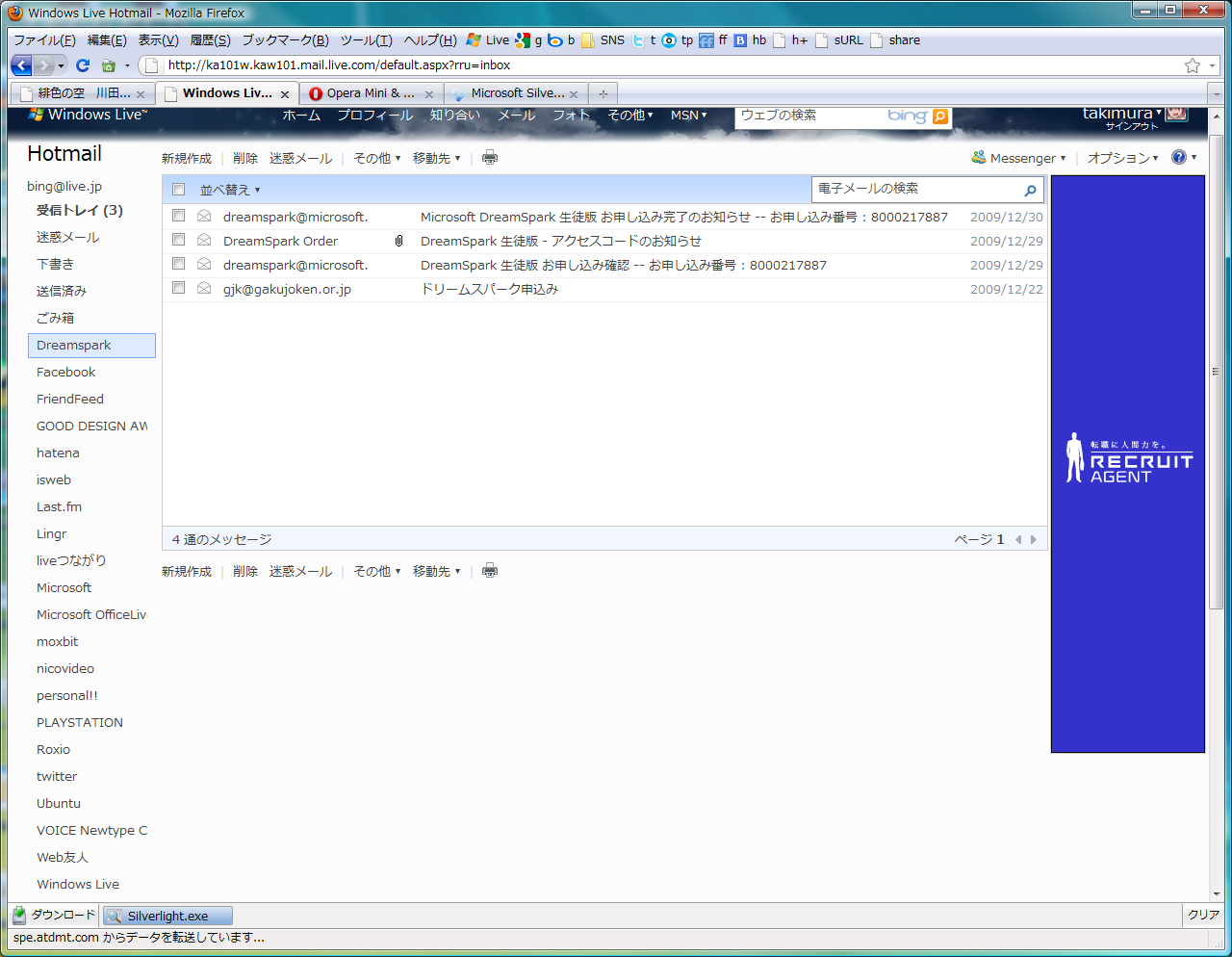The width and height of the screenshot is (1232, 957).
Task: Switch to the Microsoft Silverlight tab
Action: click(516, 93)
